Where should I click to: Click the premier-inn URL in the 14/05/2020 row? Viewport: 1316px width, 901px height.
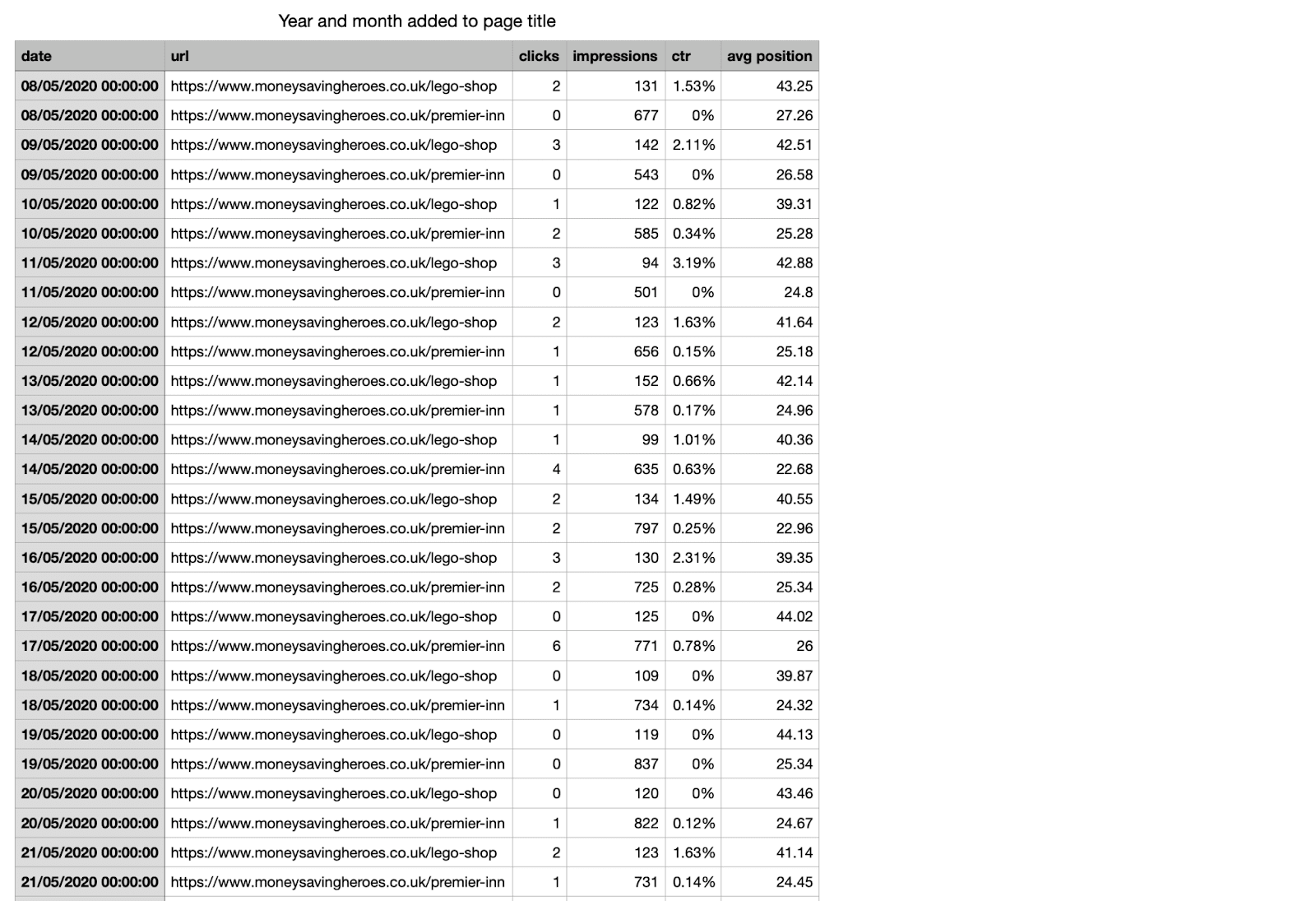(338, 469)
